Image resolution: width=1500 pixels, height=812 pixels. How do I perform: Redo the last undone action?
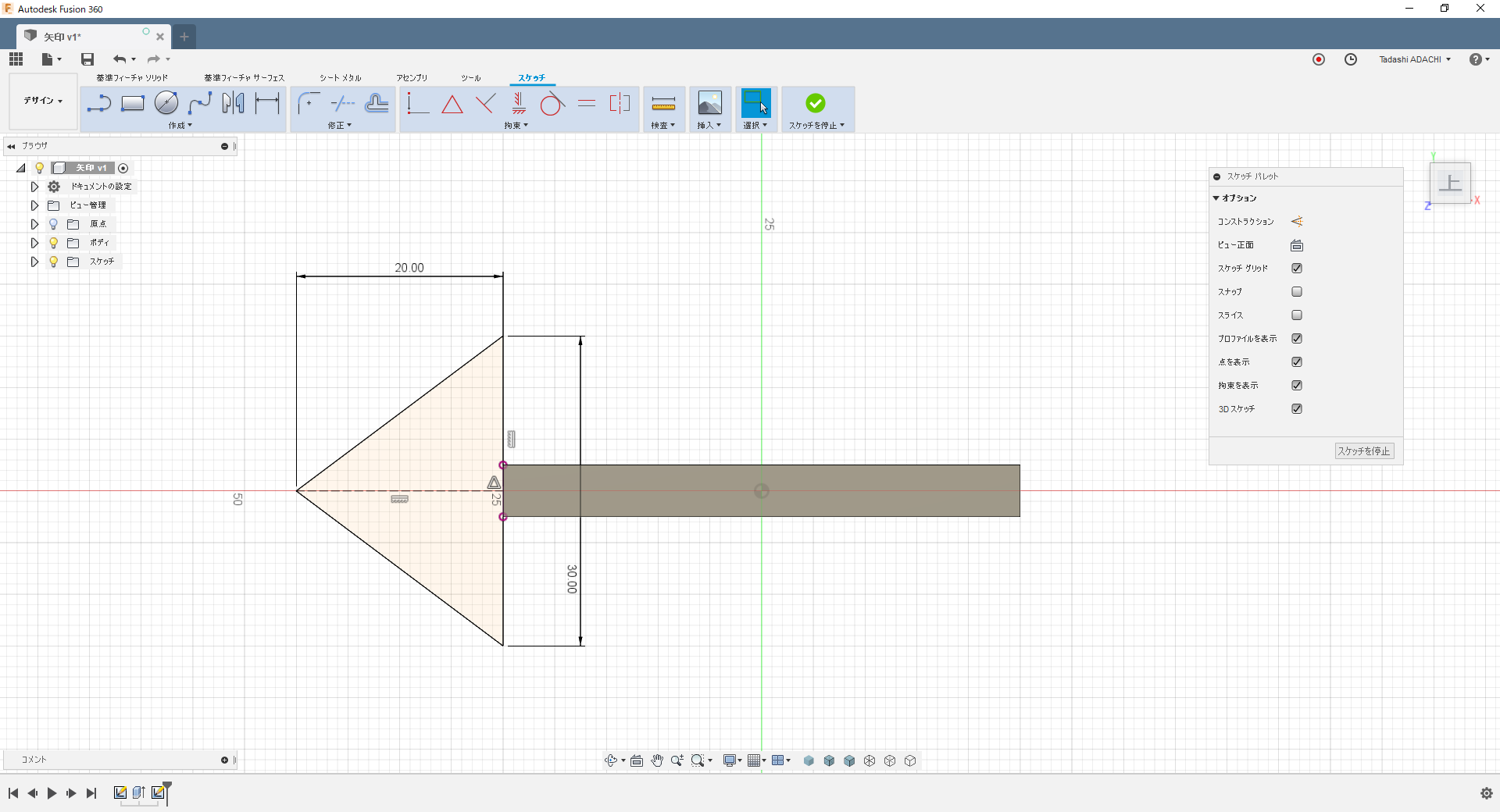pyautogui.click(x=154, y=59)
